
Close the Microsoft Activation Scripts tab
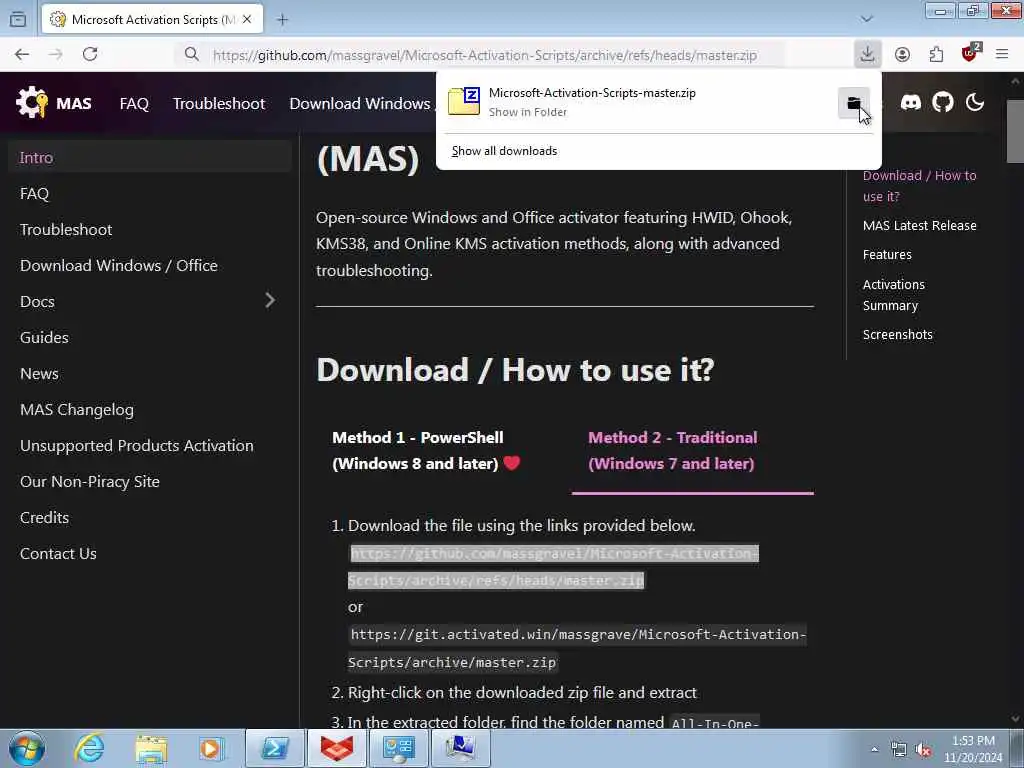[x=247, y=19]
